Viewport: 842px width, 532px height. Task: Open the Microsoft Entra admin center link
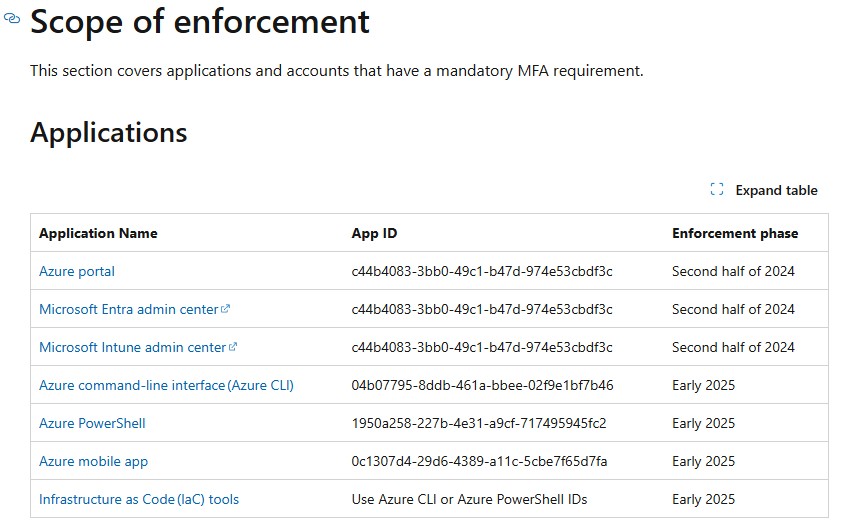click(129, 309)
